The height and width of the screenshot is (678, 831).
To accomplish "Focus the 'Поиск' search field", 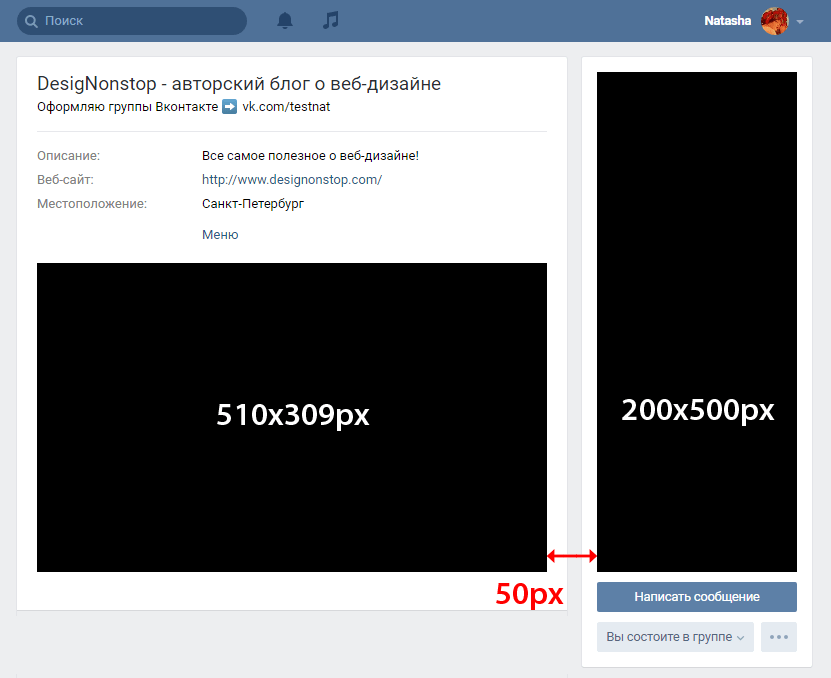I will coord(140,21).
